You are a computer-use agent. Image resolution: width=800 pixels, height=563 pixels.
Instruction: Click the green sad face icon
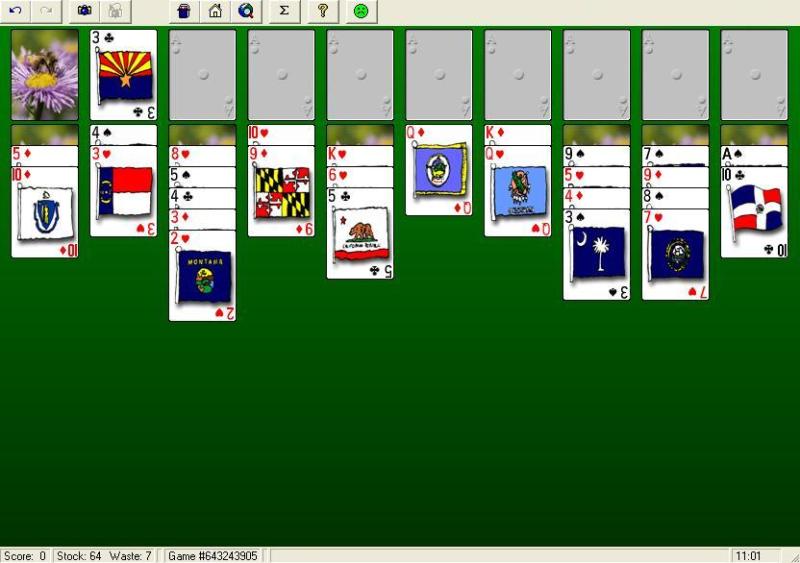click(x=360, y=11)
